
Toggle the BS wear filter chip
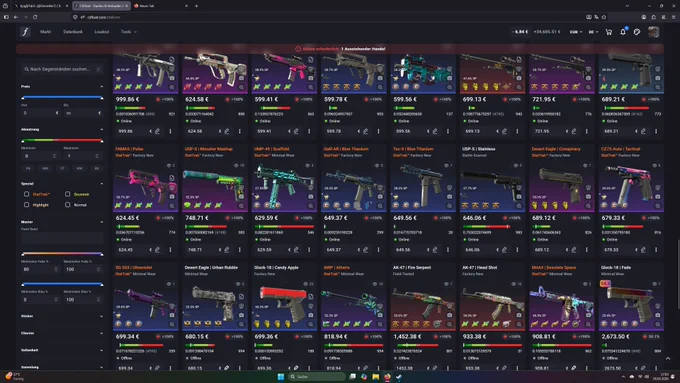click(96, 168)
